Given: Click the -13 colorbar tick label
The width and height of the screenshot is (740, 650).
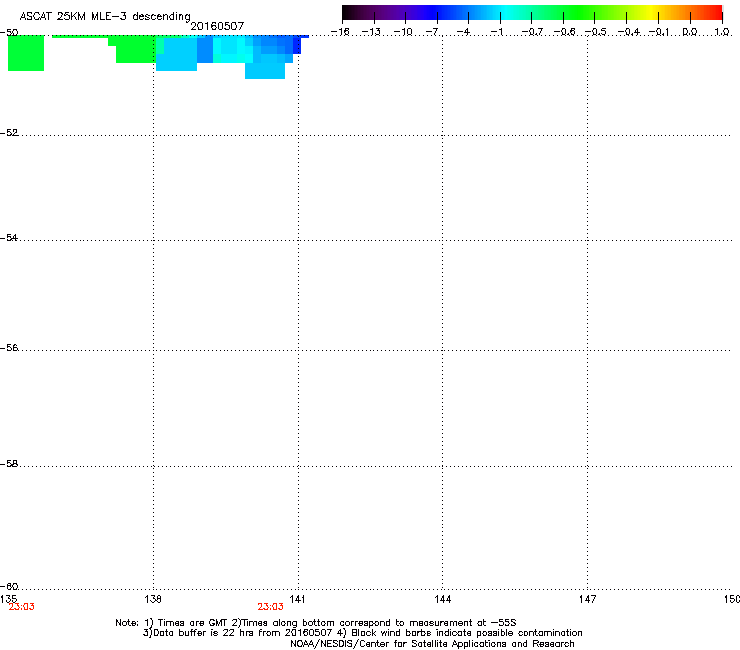Looking at the screenshot, I should pyautogui.click(x=371, y=32).
